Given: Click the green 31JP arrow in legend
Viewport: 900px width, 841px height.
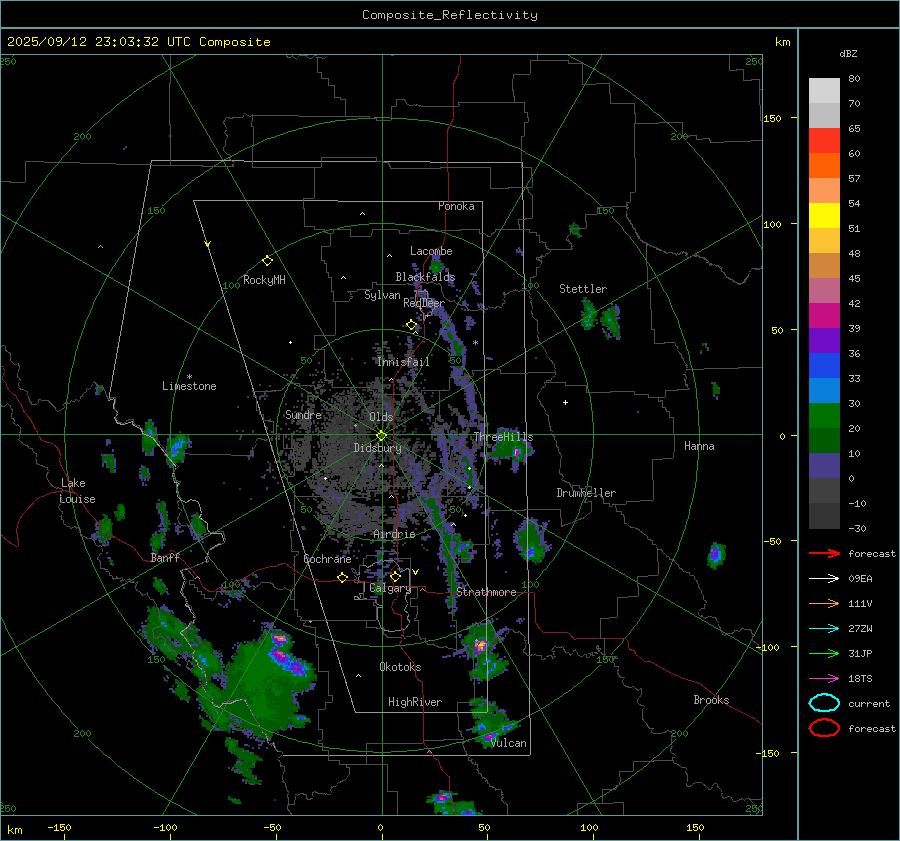Looking at the screenshot, I should click(x=824, y=653).
